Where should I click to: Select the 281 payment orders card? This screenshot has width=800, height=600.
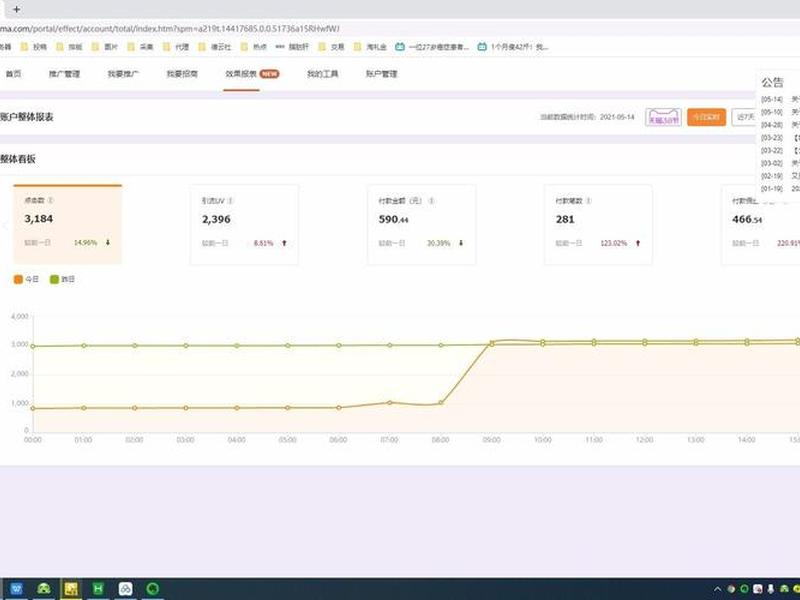598,224
